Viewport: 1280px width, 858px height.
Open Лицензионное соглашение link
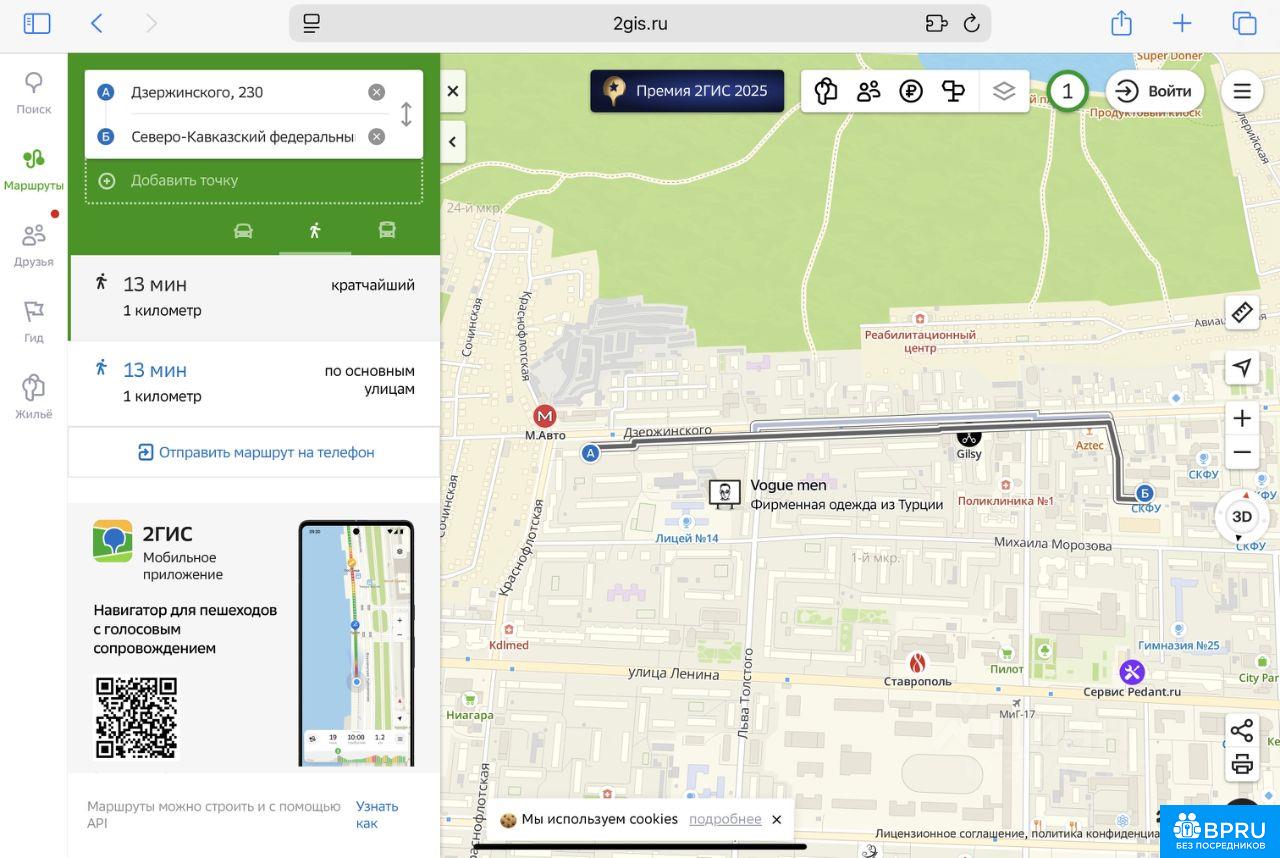tap(948, 833)
